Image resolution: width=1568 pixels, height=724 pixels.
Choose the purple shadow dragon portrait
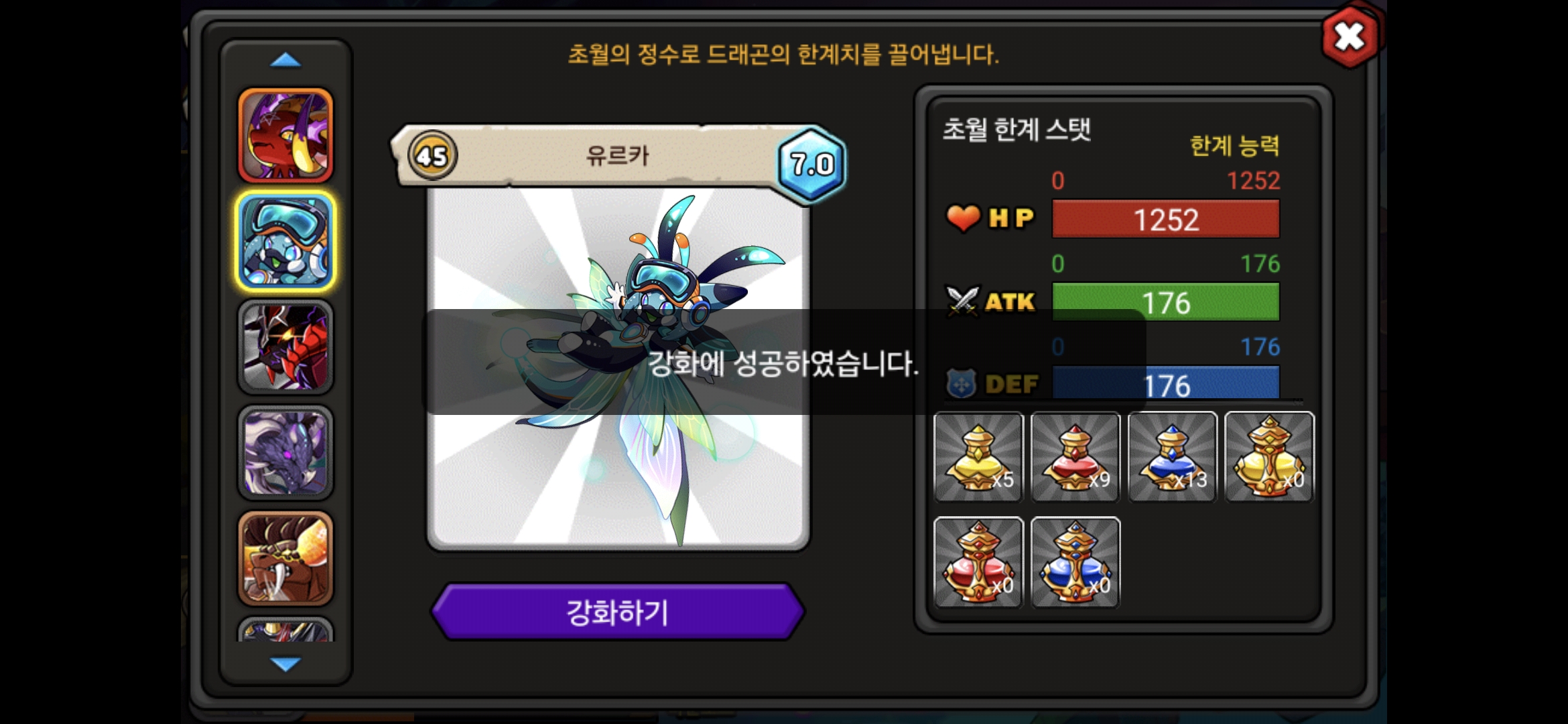click(x=285, y=452)
